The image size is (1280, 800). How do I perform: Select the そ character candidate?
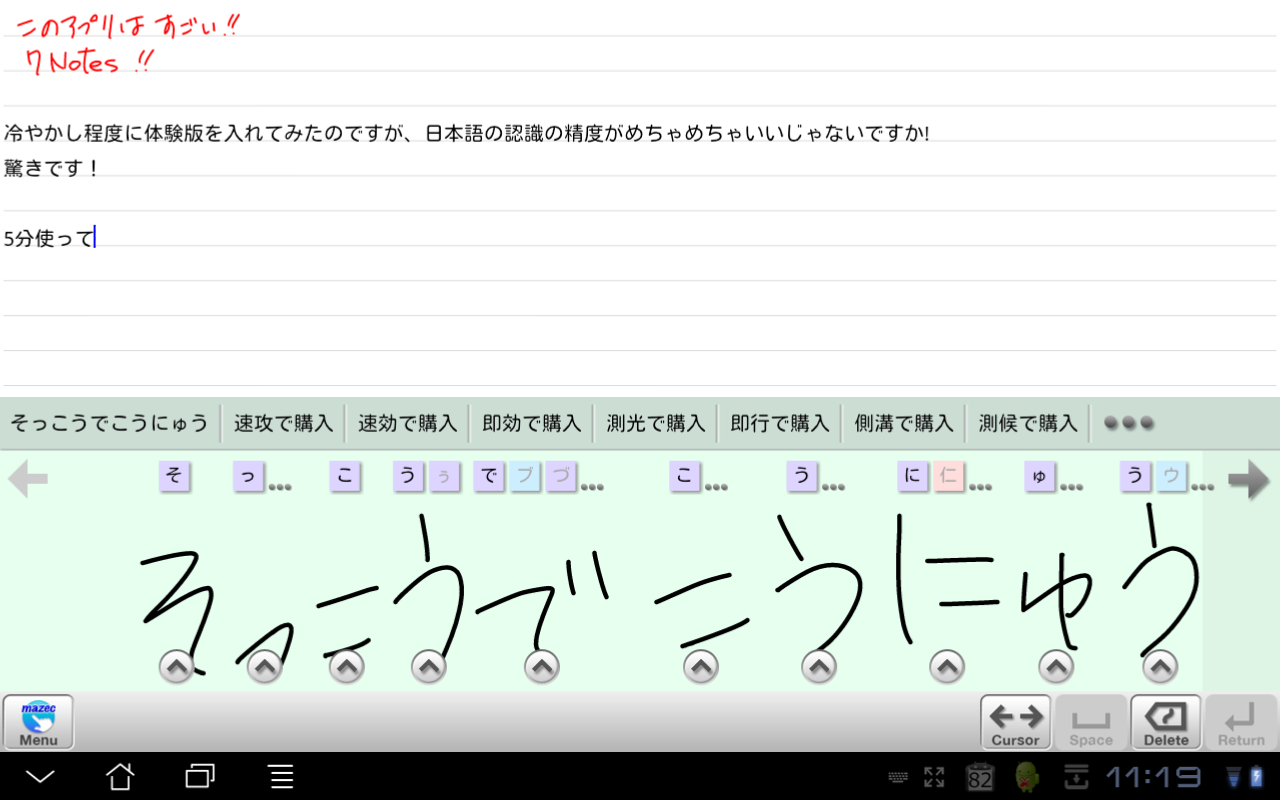[x=174, y=476]
